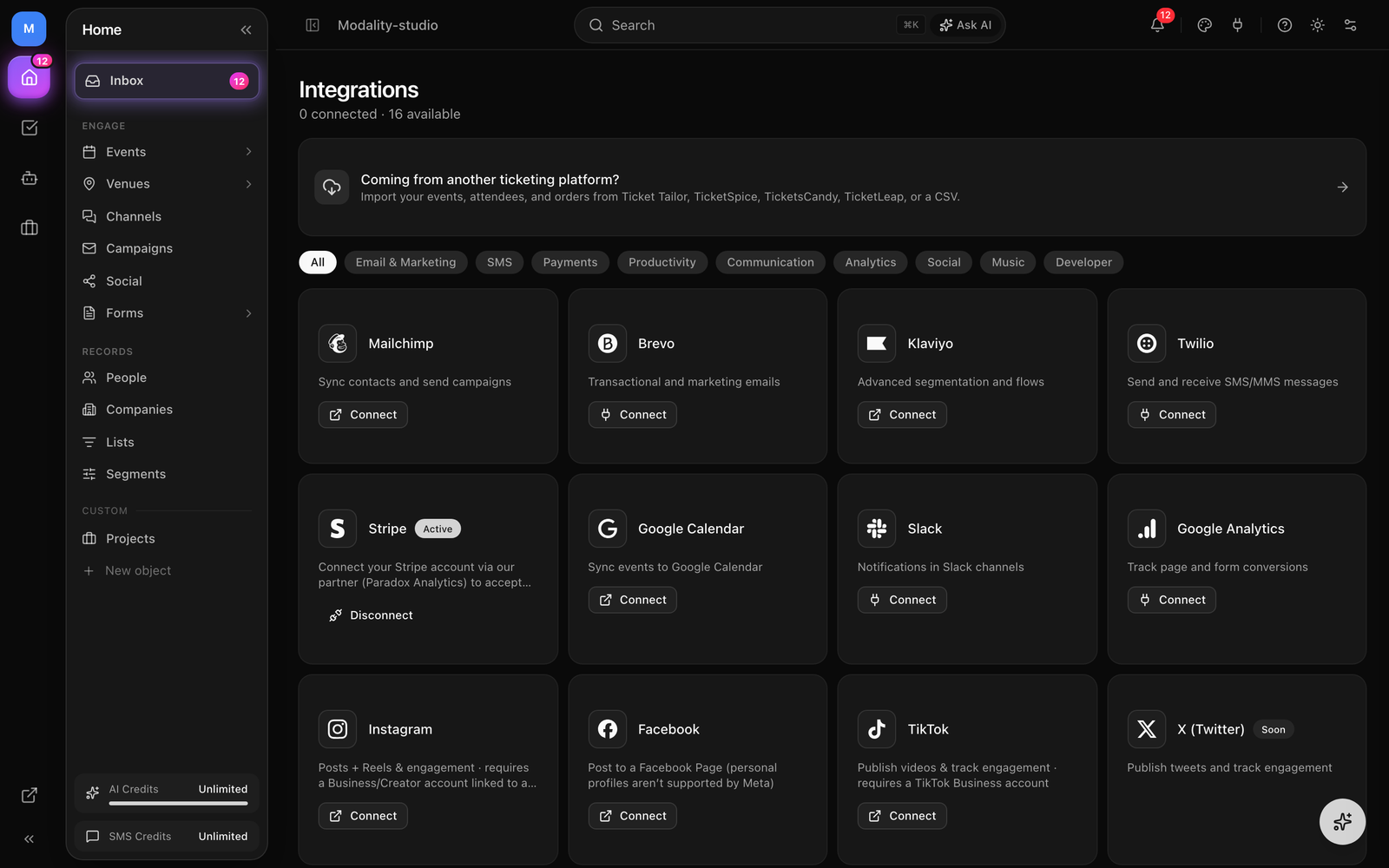
Task: Show Developer integrations
Action: point(1083,262)
